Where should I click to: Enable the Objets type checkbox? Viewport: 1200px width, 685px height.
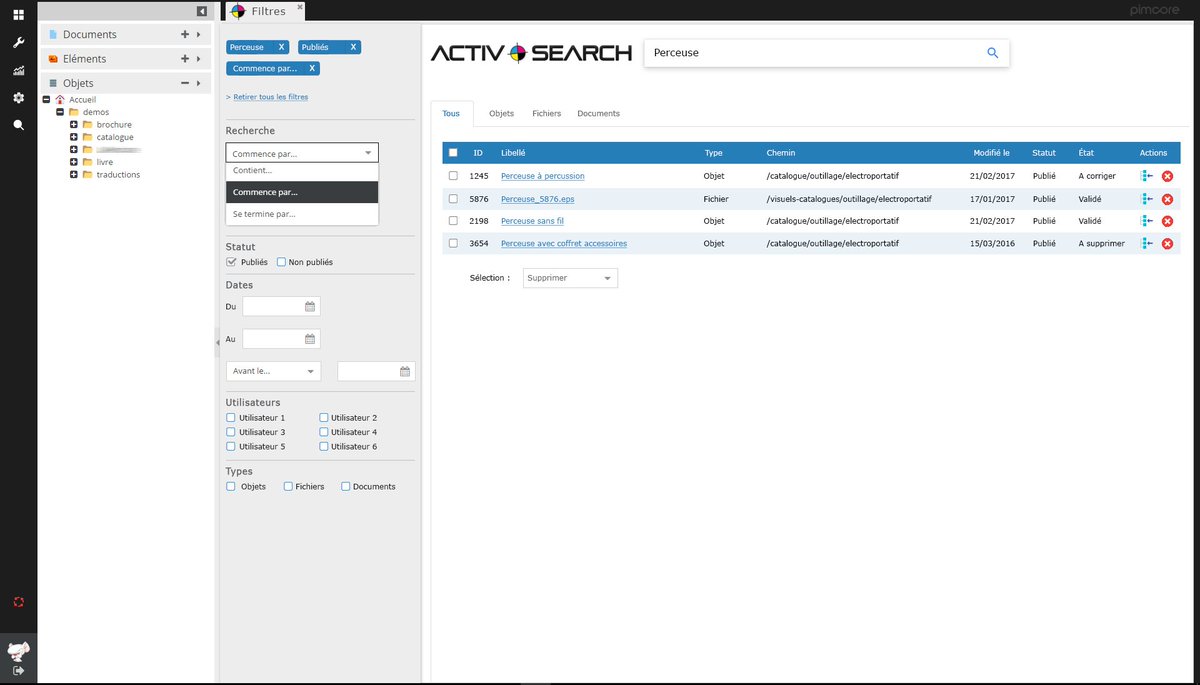point(231,487)
